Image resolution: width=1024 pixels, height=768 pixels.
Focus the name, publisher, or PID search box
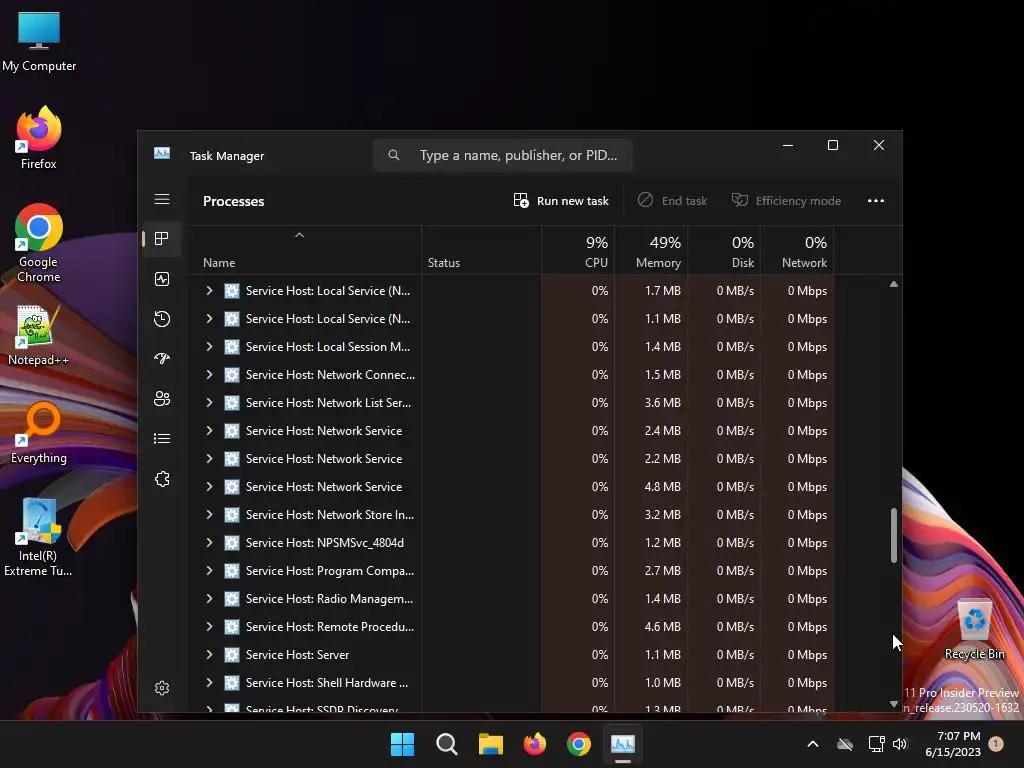click(x=503, y=155)
